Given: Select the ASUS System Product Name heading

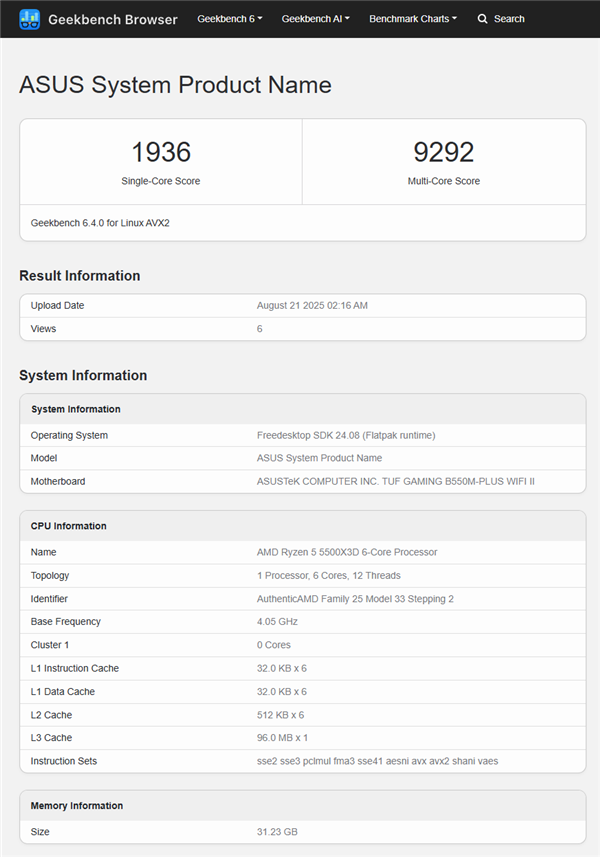Looking at the screenshot, I should click(175, 85).
